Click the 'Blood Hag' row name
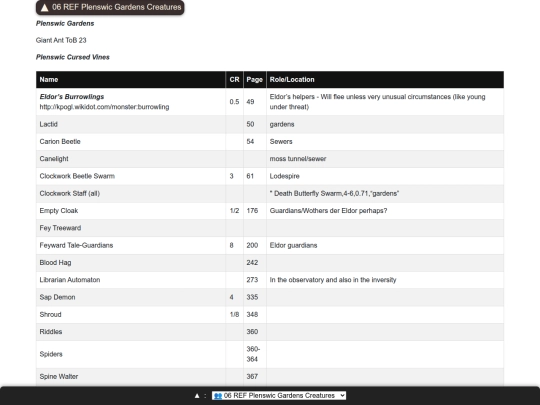540x405 pixels. pos(55,262)
